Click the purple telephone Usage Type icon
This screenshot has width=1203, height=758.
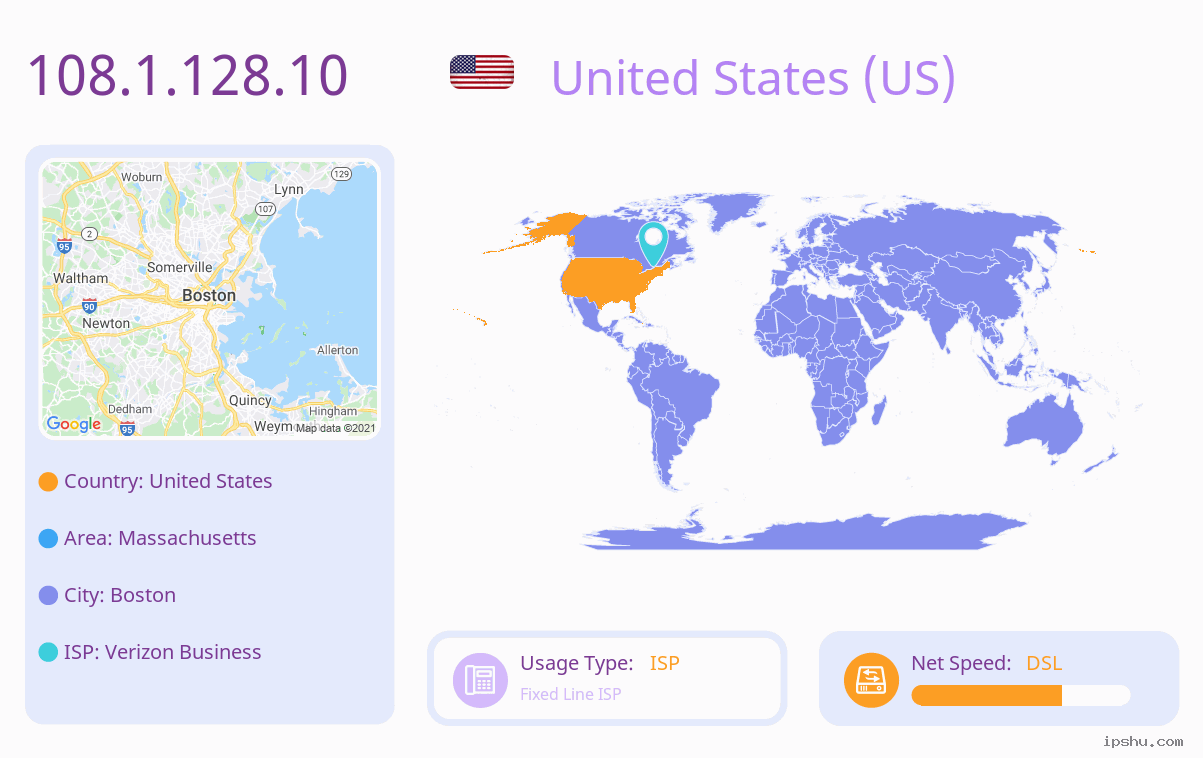click(x=481, y=680)
